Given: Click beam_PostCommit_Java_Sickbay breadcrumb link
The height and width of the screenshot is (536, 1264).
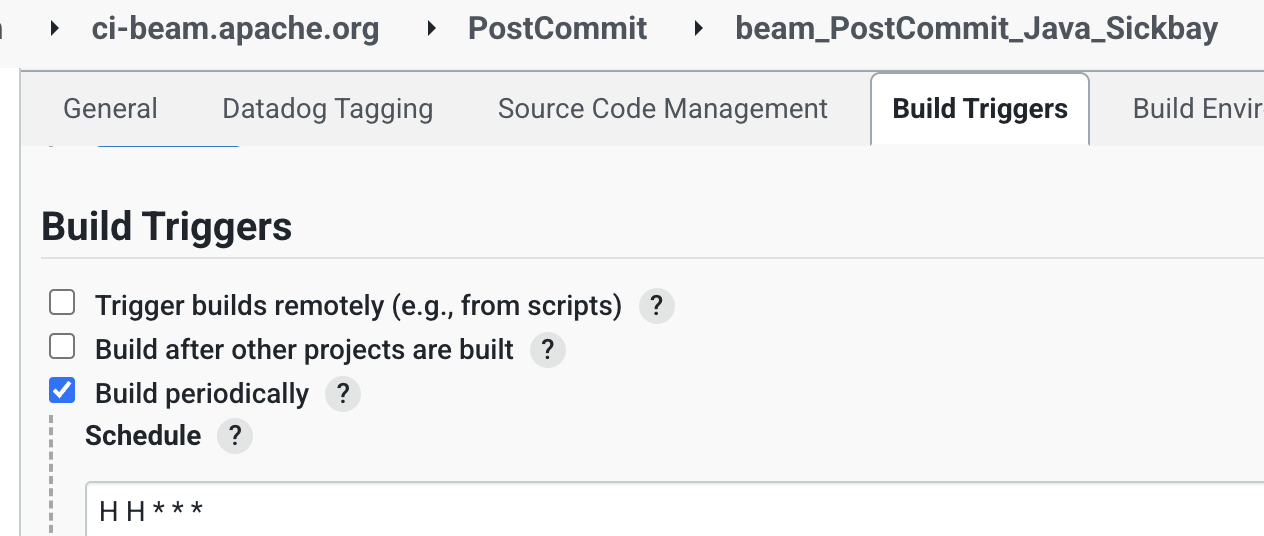Looking at the screenshot, I should [976, 29].
